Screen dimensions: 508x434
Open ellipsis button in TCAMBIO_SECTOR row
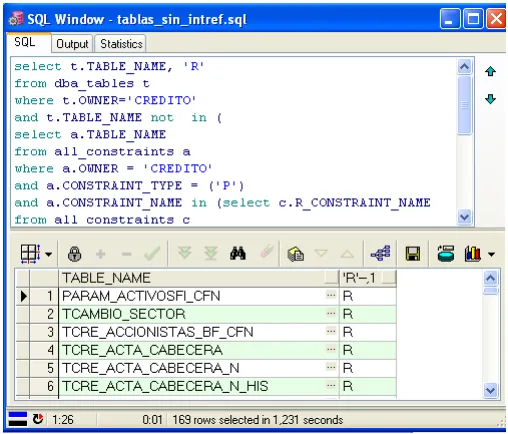pyautogui.click(x=331, y=313)
